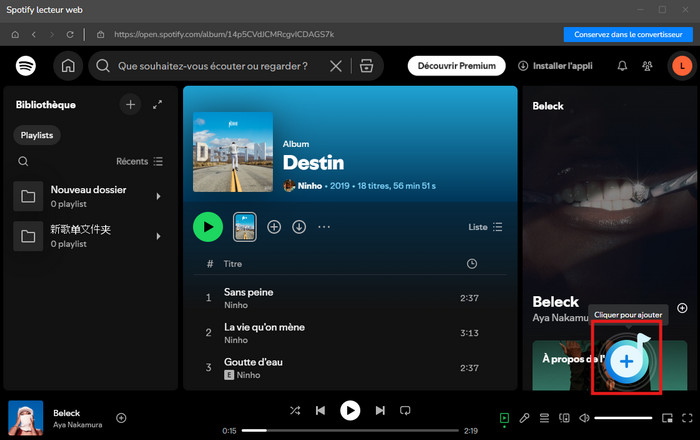Click the album preview thumbnail beside play

click(245, 227)
